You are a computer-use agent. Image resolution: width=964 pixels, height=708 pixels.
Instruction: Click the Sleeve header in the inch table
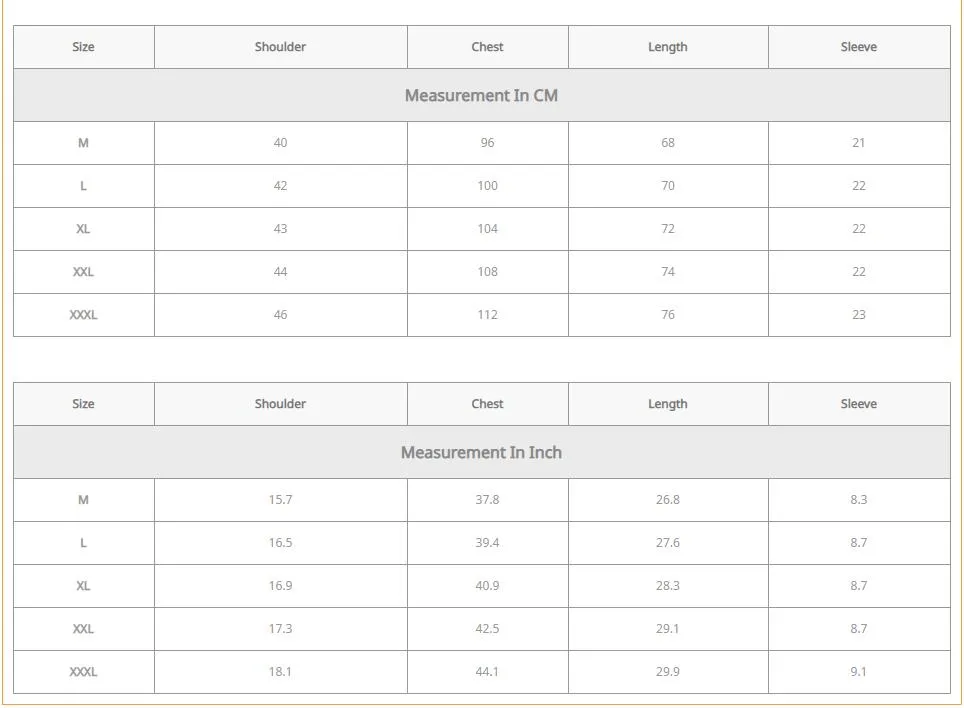point(858,404)
